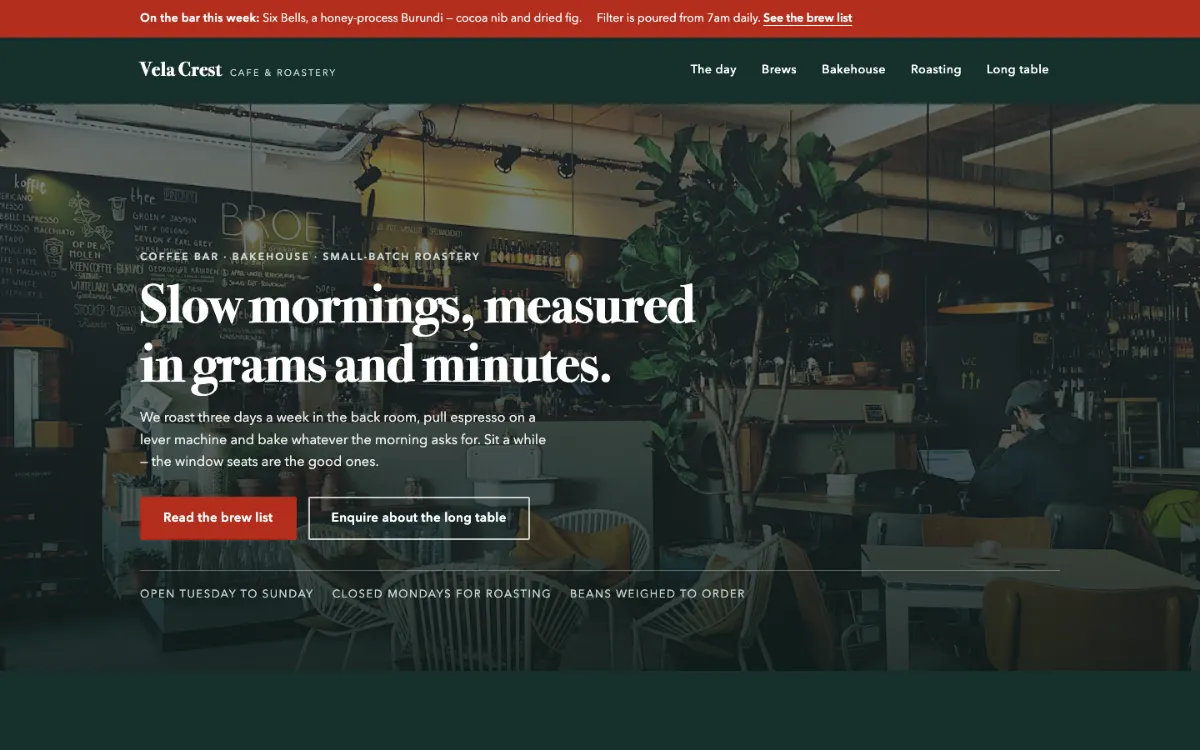Click 'Filter is poured from 7am daily.' text
Viewport: 1200px width, 750px height.
(677, 18)
